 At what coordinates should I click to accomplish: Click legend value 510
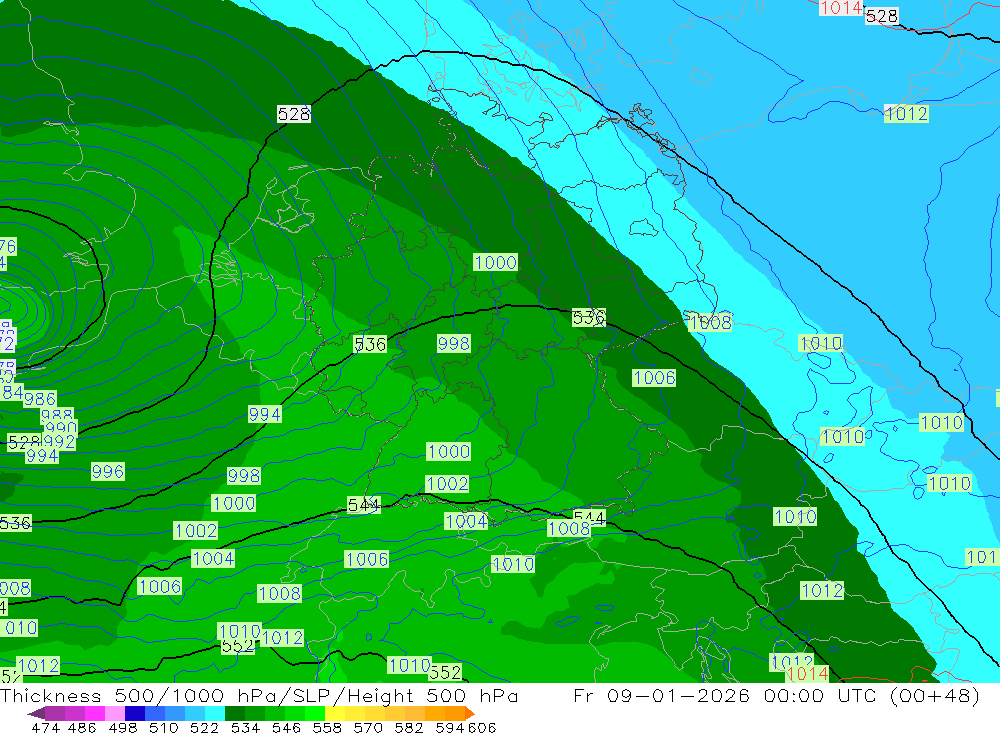click(x=163, y=728)
